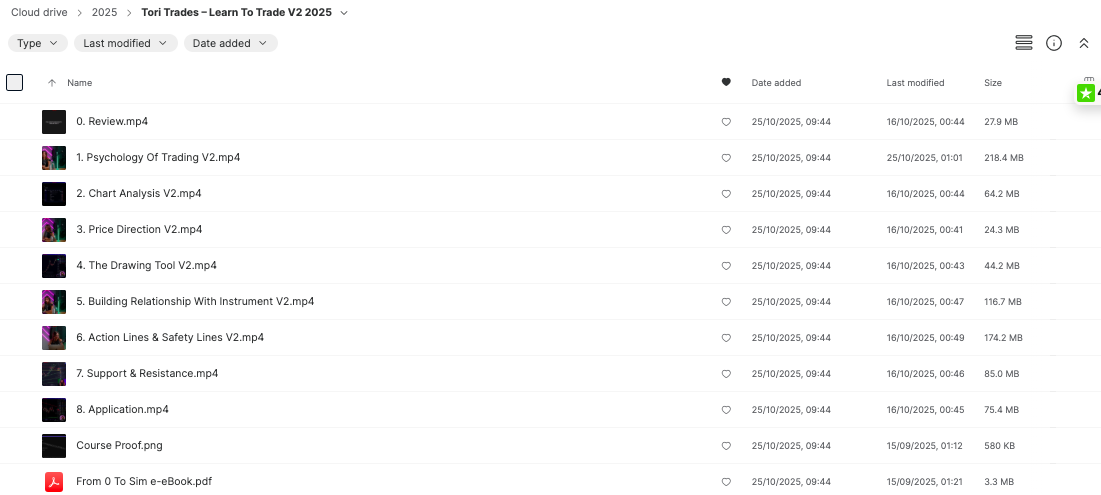Favourite the 0. Review.mp4 file
1101x495 pixels.
tap(726, 122)
